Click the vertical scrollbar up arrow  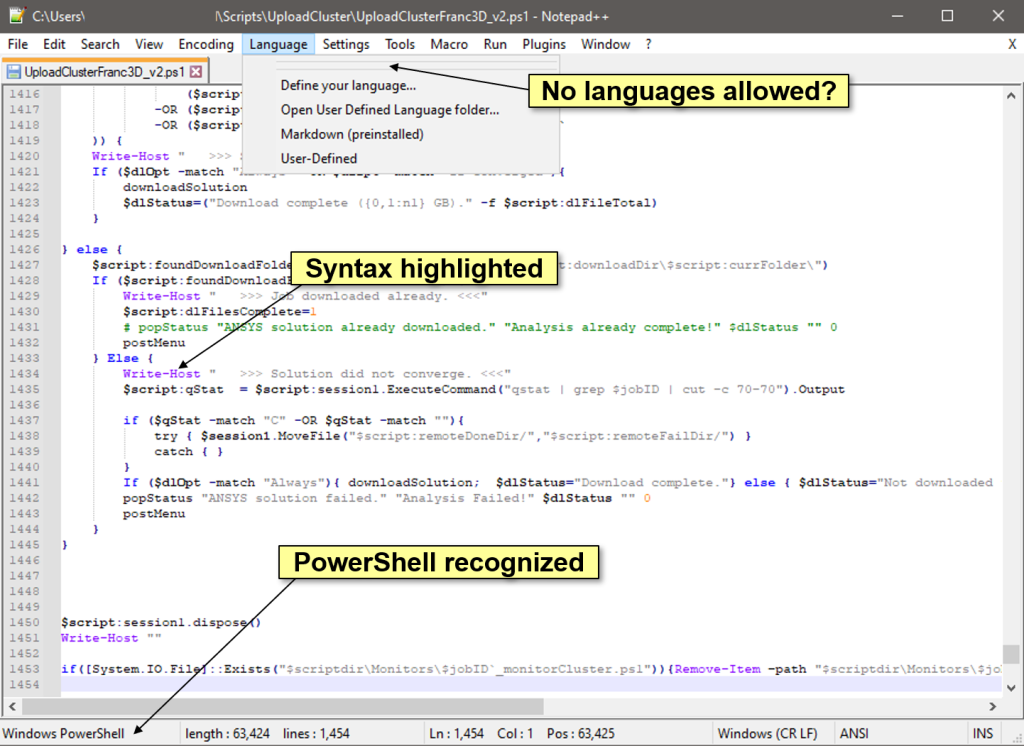(1011, 95)
